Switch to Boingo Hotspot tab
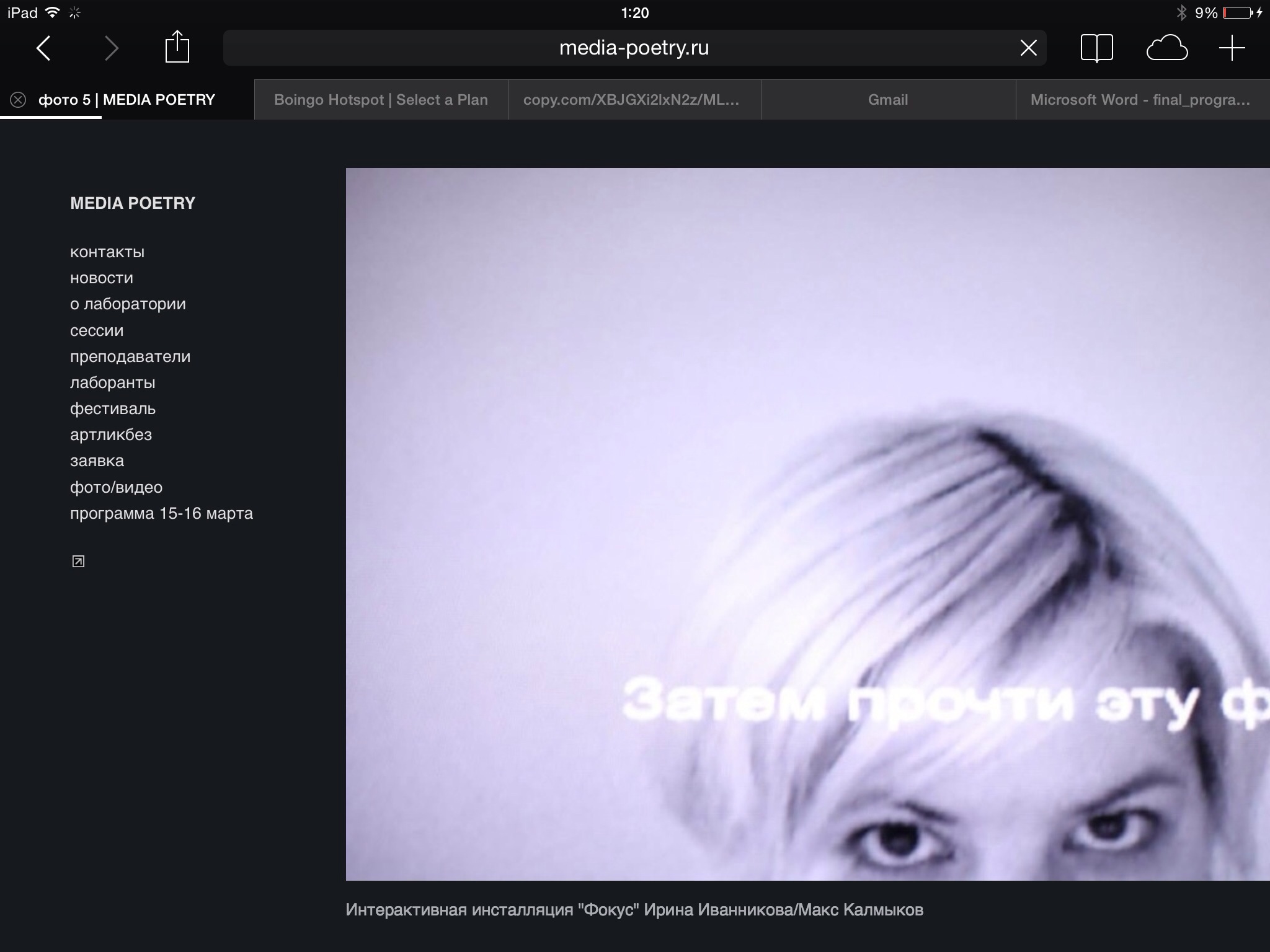 pyautogui.click(x=381, y=100)
